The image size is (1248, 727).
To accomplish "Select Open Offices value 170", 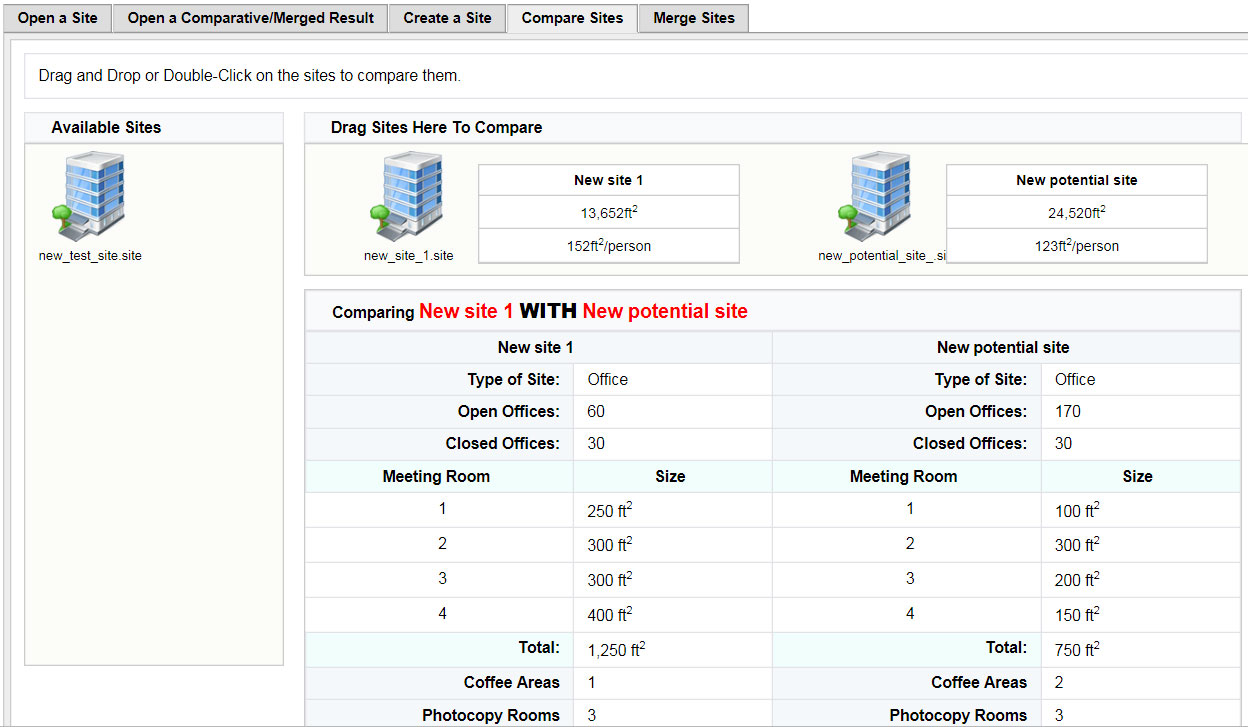I will 1068,411.
